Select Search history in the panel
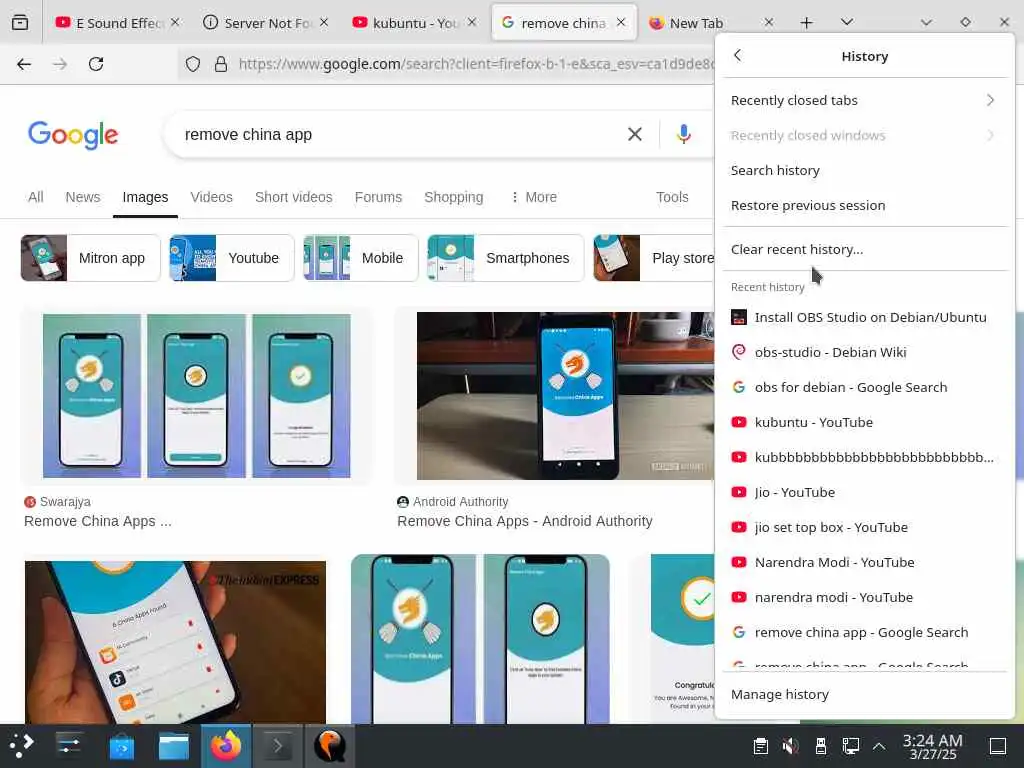Viewport: 1024px width, 768px height. (865, 170)
